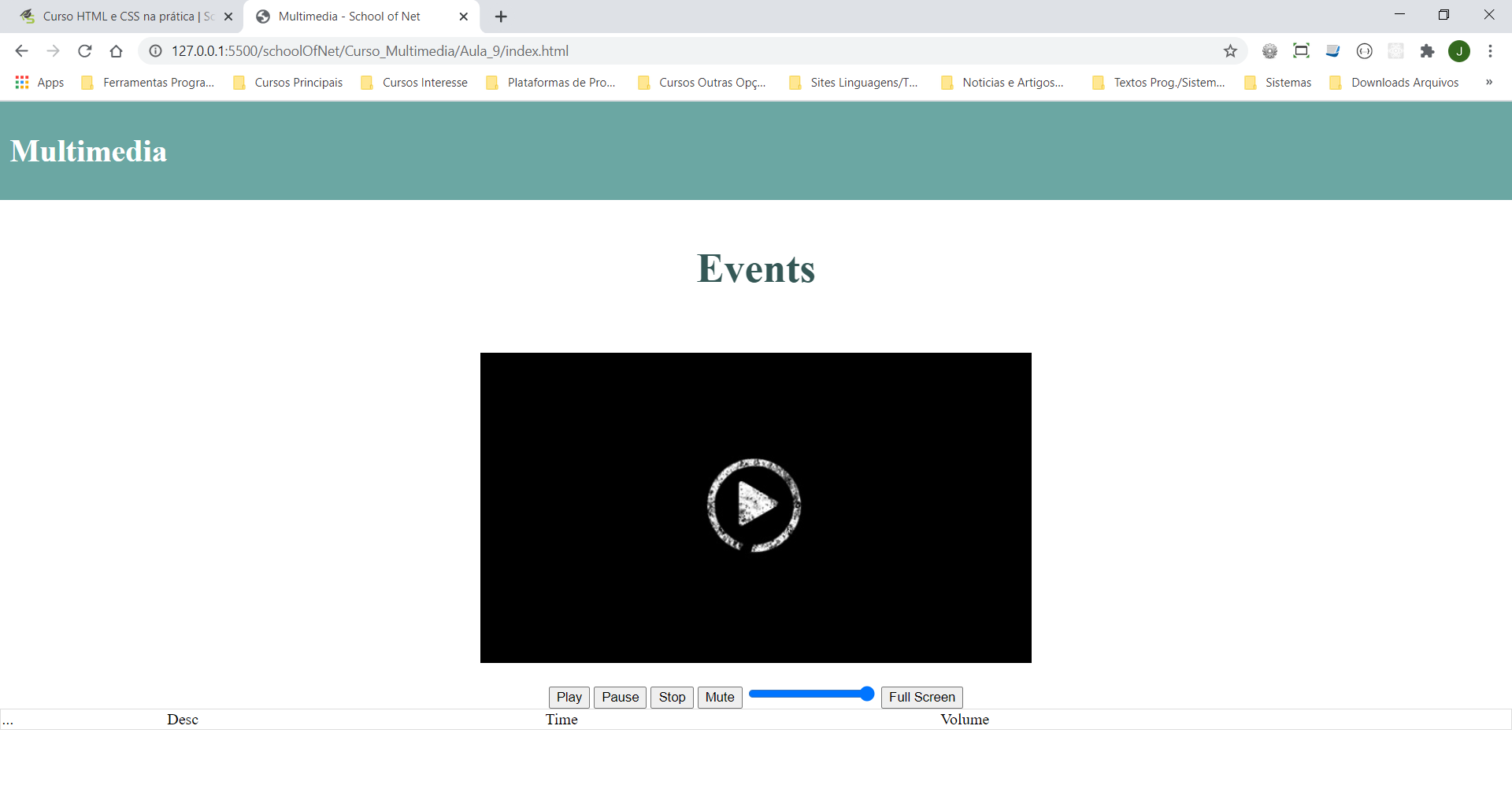Reload the current page
This screenshot has height=811, width=1512.
[x=84, y=51]
